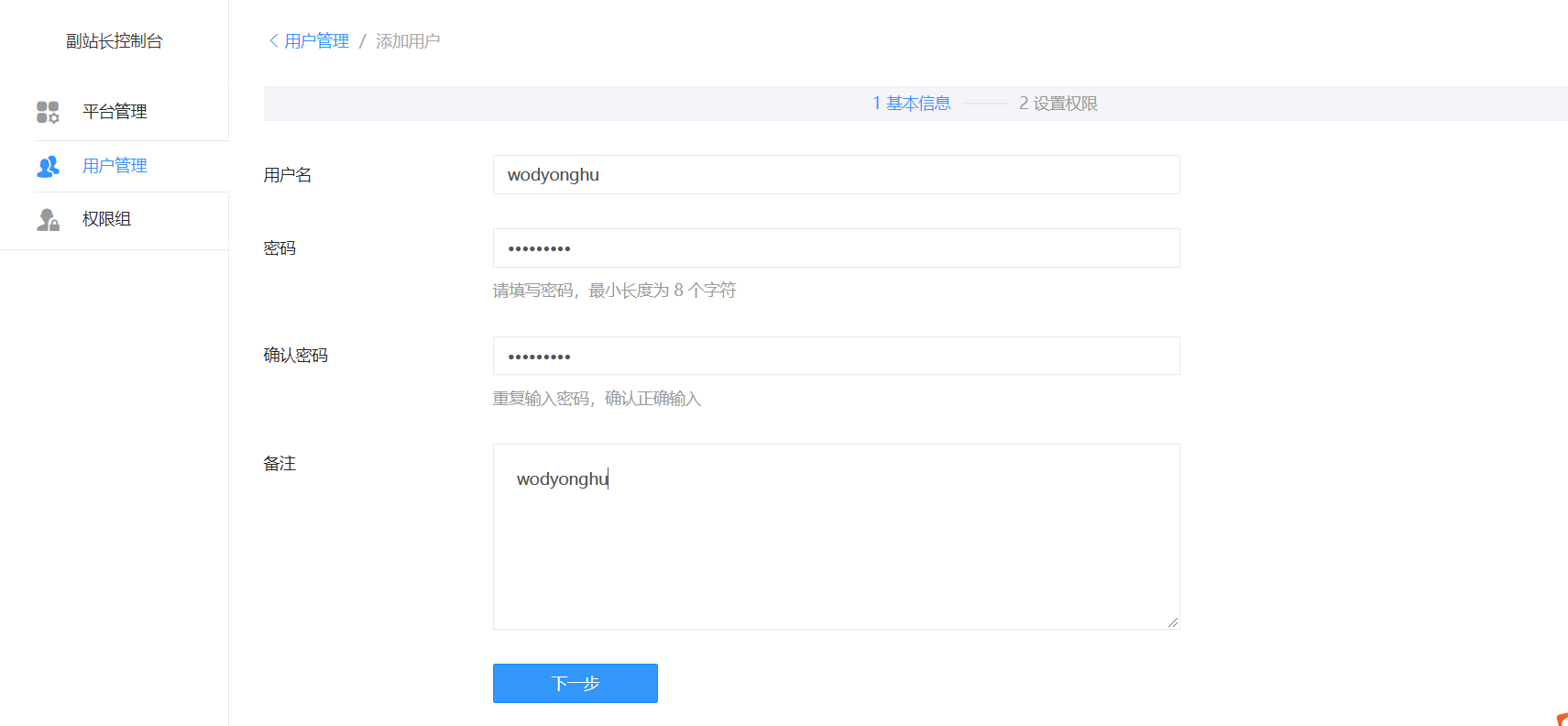This screenshot has width=1568, height=726.
Task: Click the 平台管理 grid icon
Action: click(x=48, y=112)
